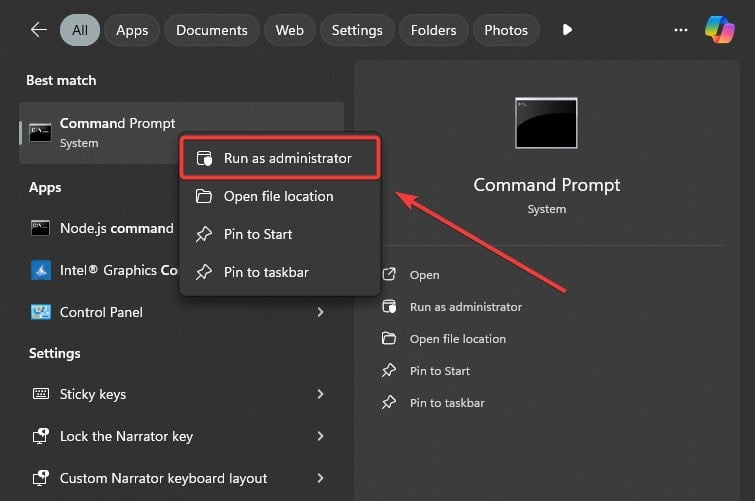Viewport: 755px width, 501px height.
Task: Expand Control Panel chevron
Action: tap(321, 312)
